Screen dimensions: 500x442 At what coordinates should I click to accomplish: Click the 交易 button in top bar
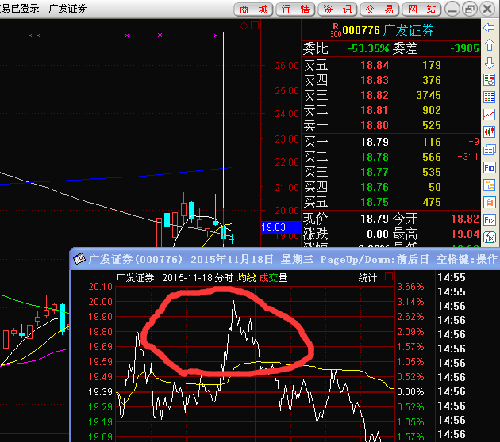point(380,9)
